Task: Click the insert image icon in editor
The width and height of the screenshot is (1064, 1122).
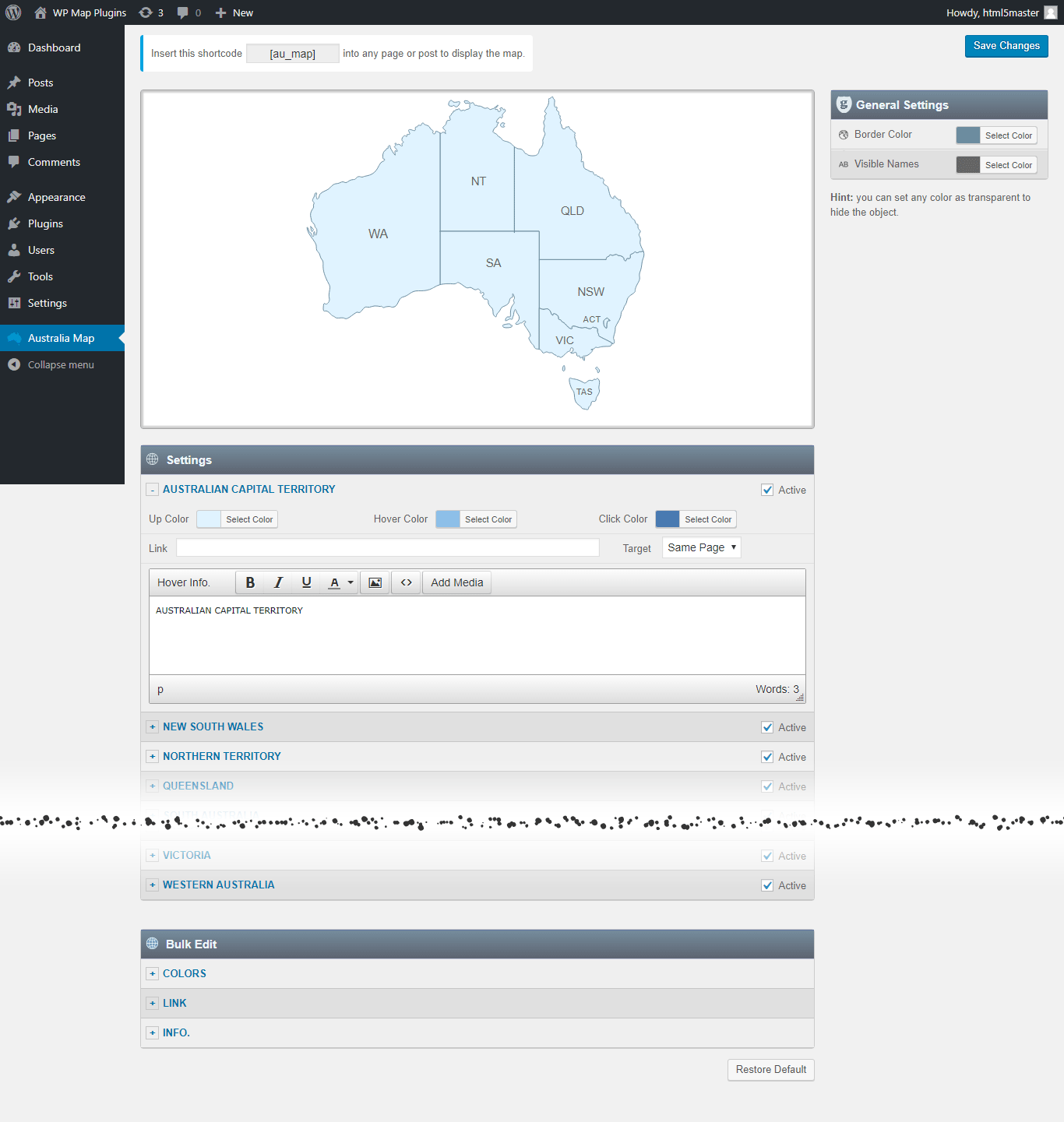Action: pos(375,582)
